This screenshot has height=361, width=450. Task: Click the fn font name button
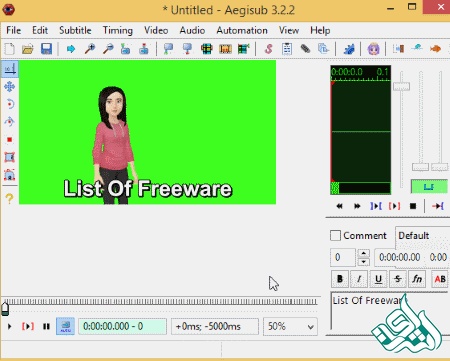pyautogui.click(x=417, y=279)
